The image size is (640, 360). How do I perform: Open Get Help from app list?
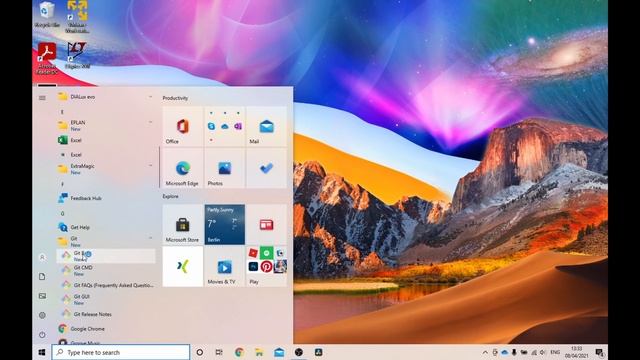point(105,227)
